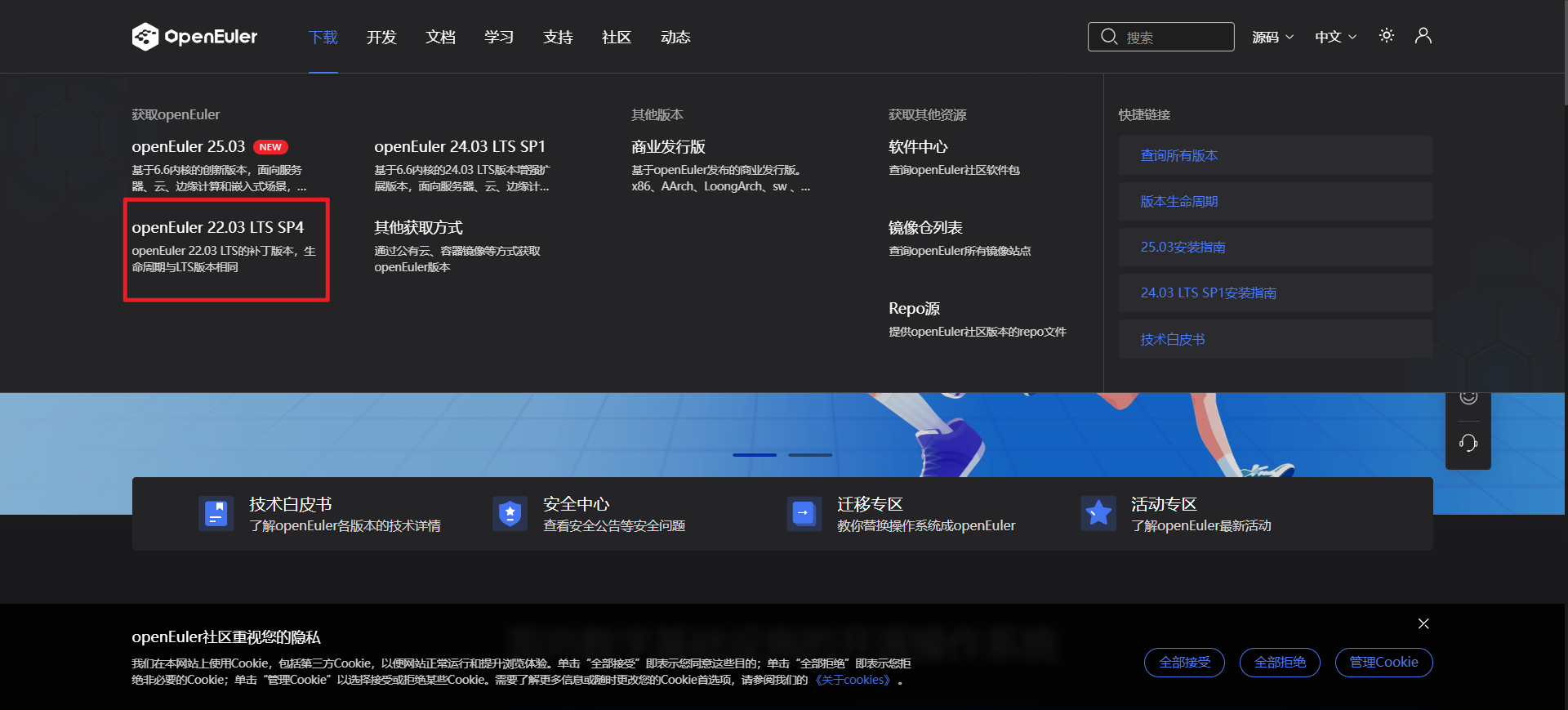
Task: Select the 下载 menu tab
Action: (323, 37)
